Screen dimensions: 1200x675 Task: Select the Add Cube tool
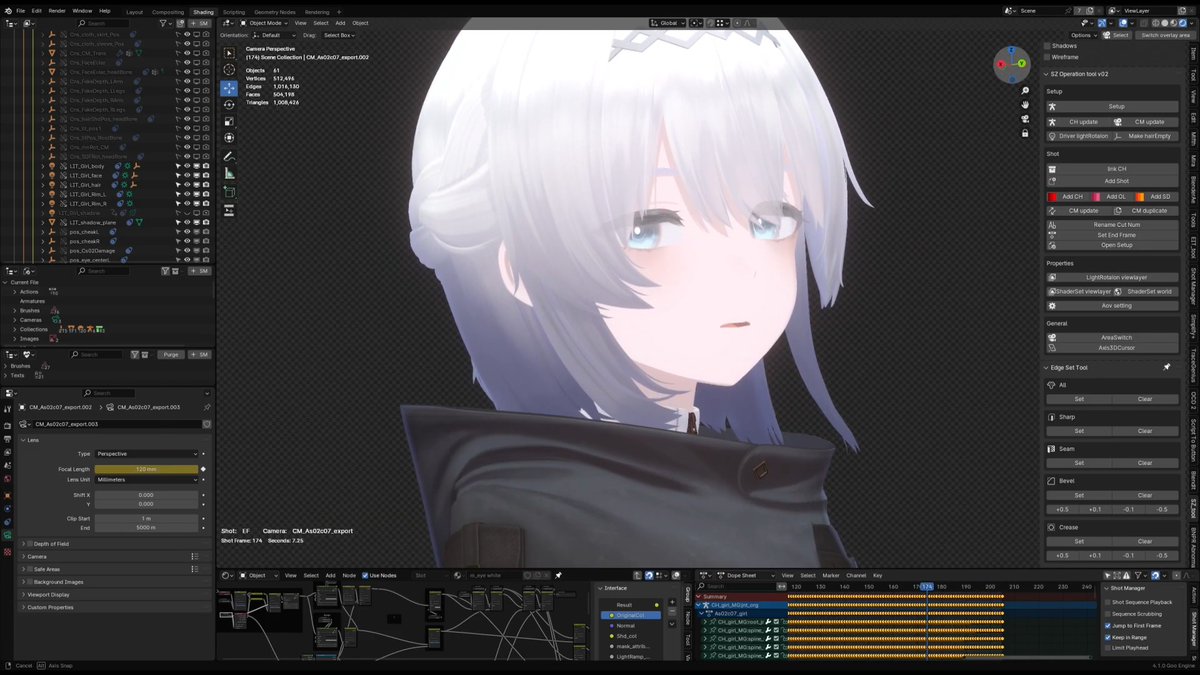click(229, 191)
